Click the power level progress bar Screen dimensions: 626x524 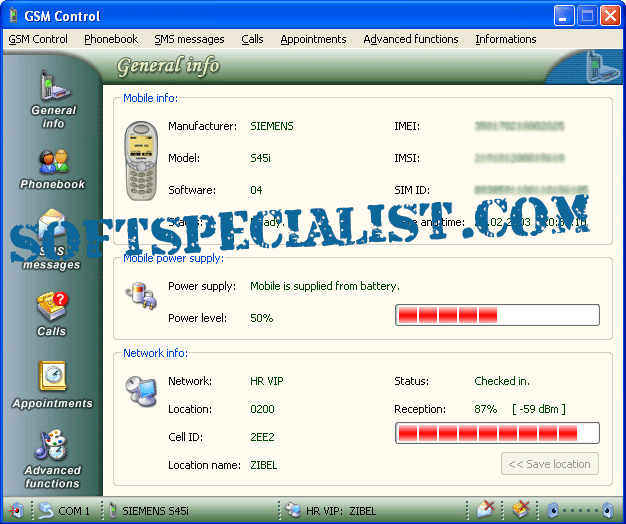[497, 316]
